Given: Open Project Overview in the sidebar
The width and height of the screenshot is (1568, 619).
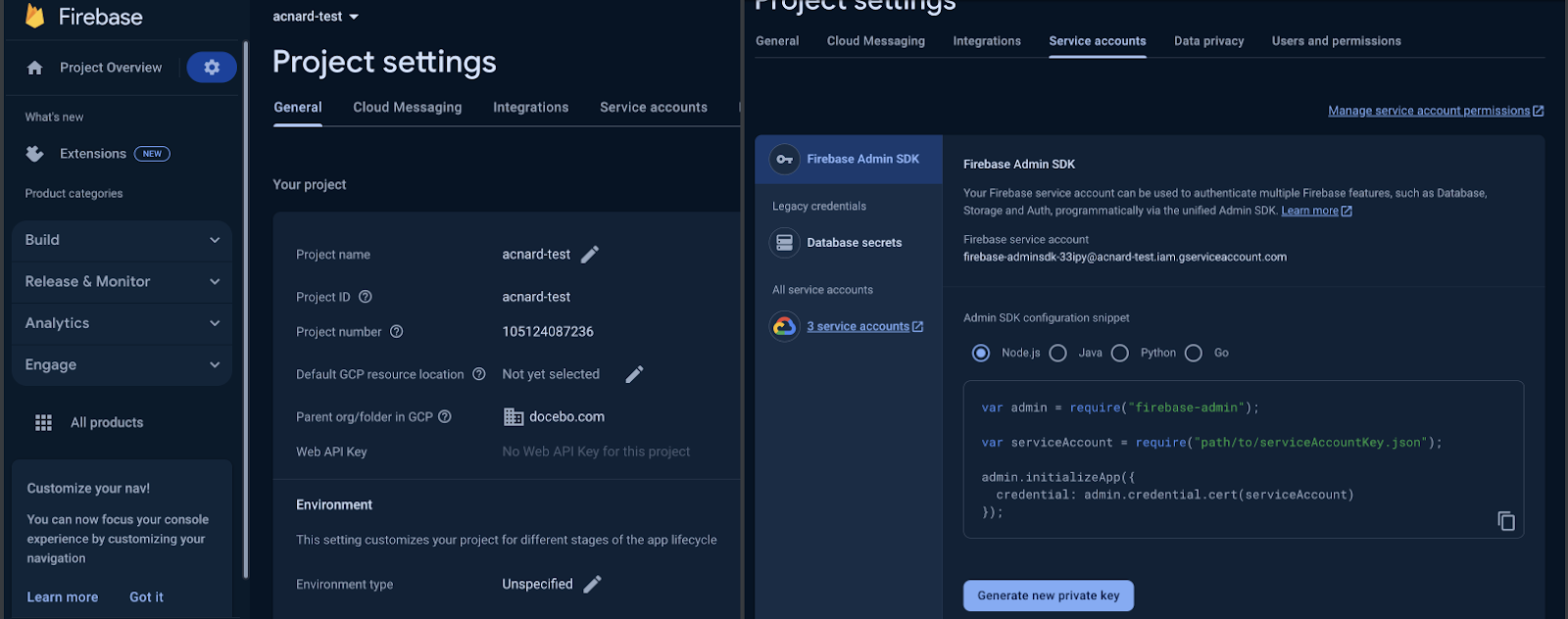Looking at the screenshot, I should tap(111, 68).
